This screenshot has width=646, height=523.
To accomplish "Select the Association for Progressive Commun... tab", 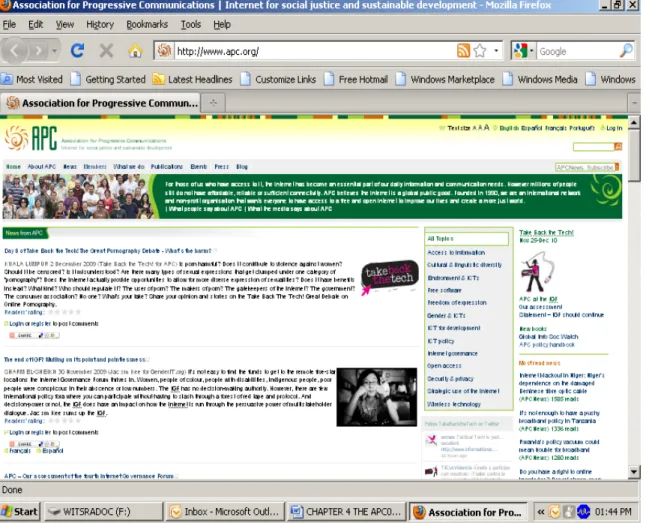I will point(101,103).
